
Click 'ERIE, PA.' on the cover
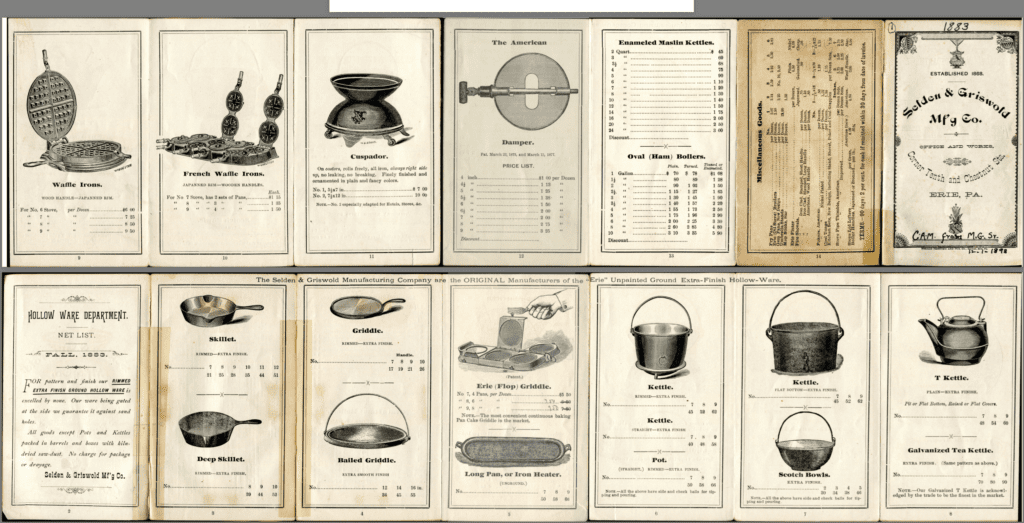point(953,193)
